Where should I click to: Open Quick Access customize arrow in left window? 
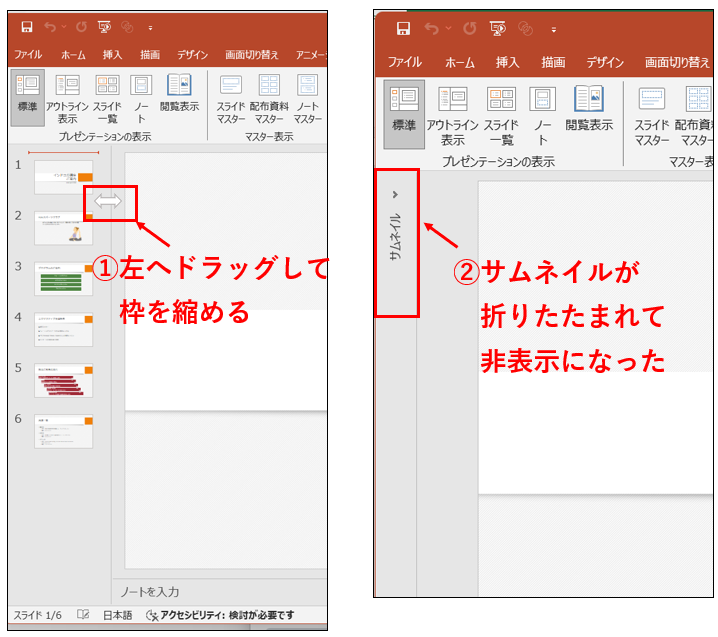click(x=150, y=28)
